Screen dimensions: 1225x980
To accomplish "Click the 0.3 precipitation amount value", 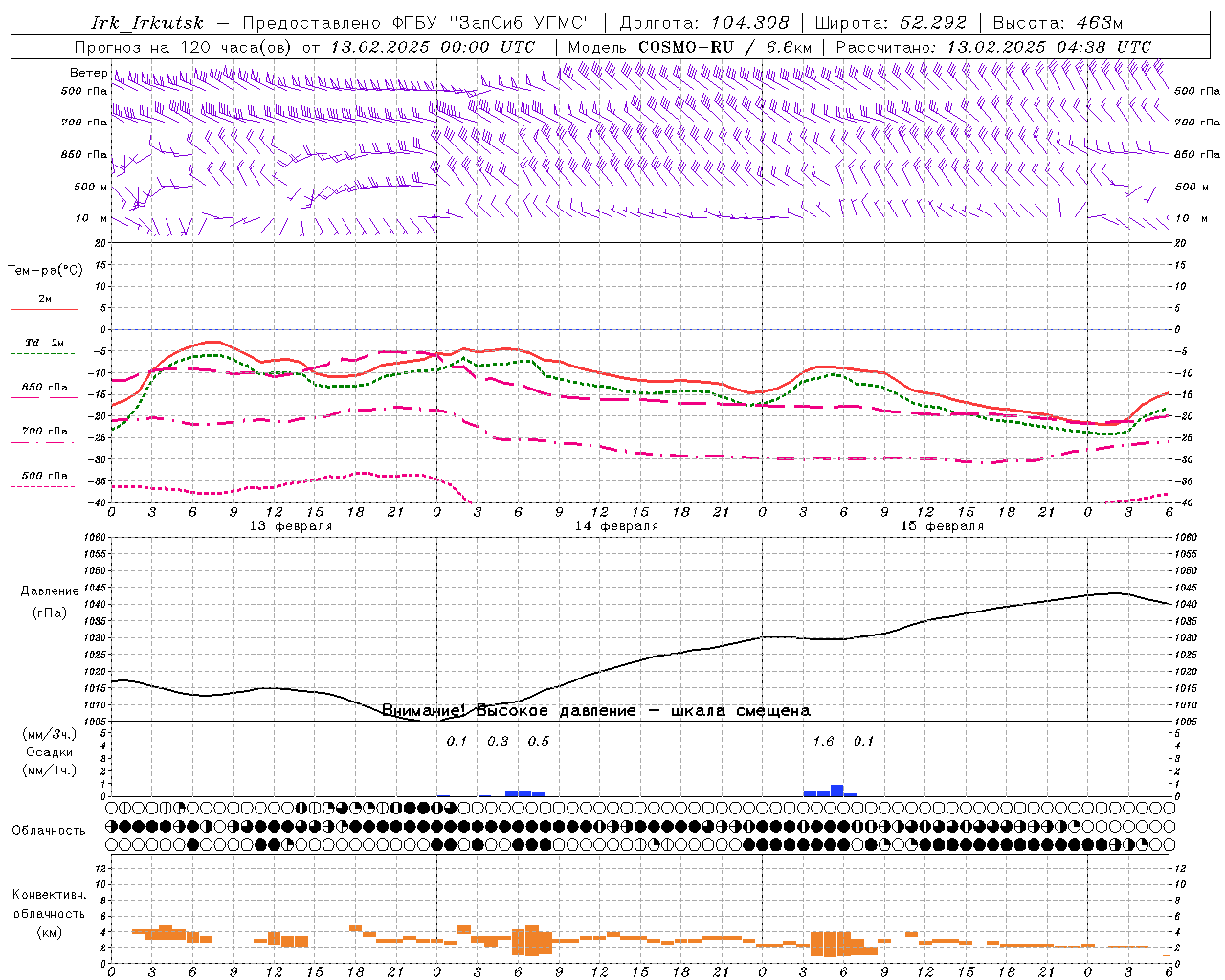I will [x=498, y=741].
